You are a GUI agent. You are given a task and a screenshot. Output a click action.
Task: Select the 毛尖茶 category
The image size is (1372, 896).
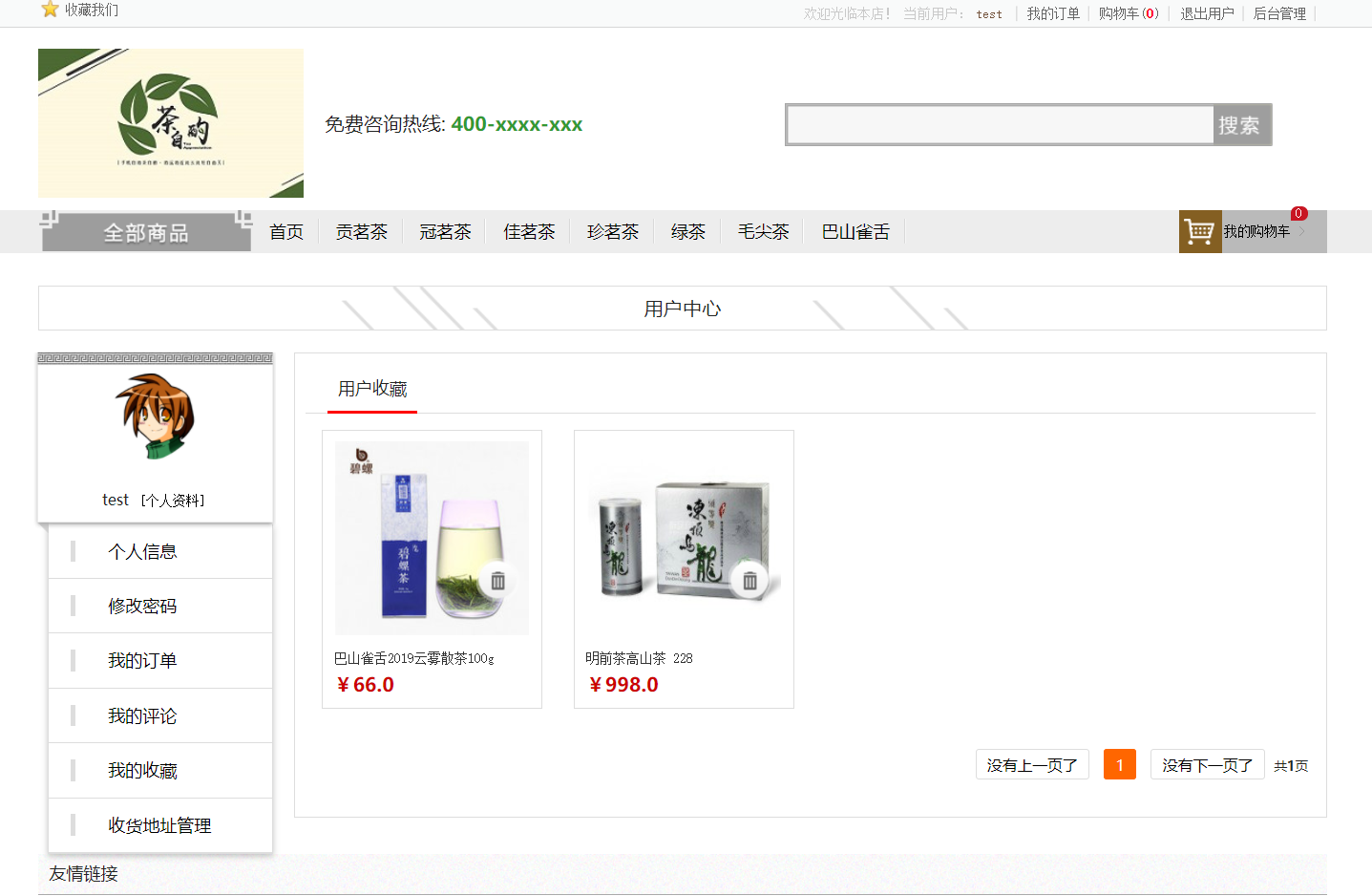click(x=764, y=231)
